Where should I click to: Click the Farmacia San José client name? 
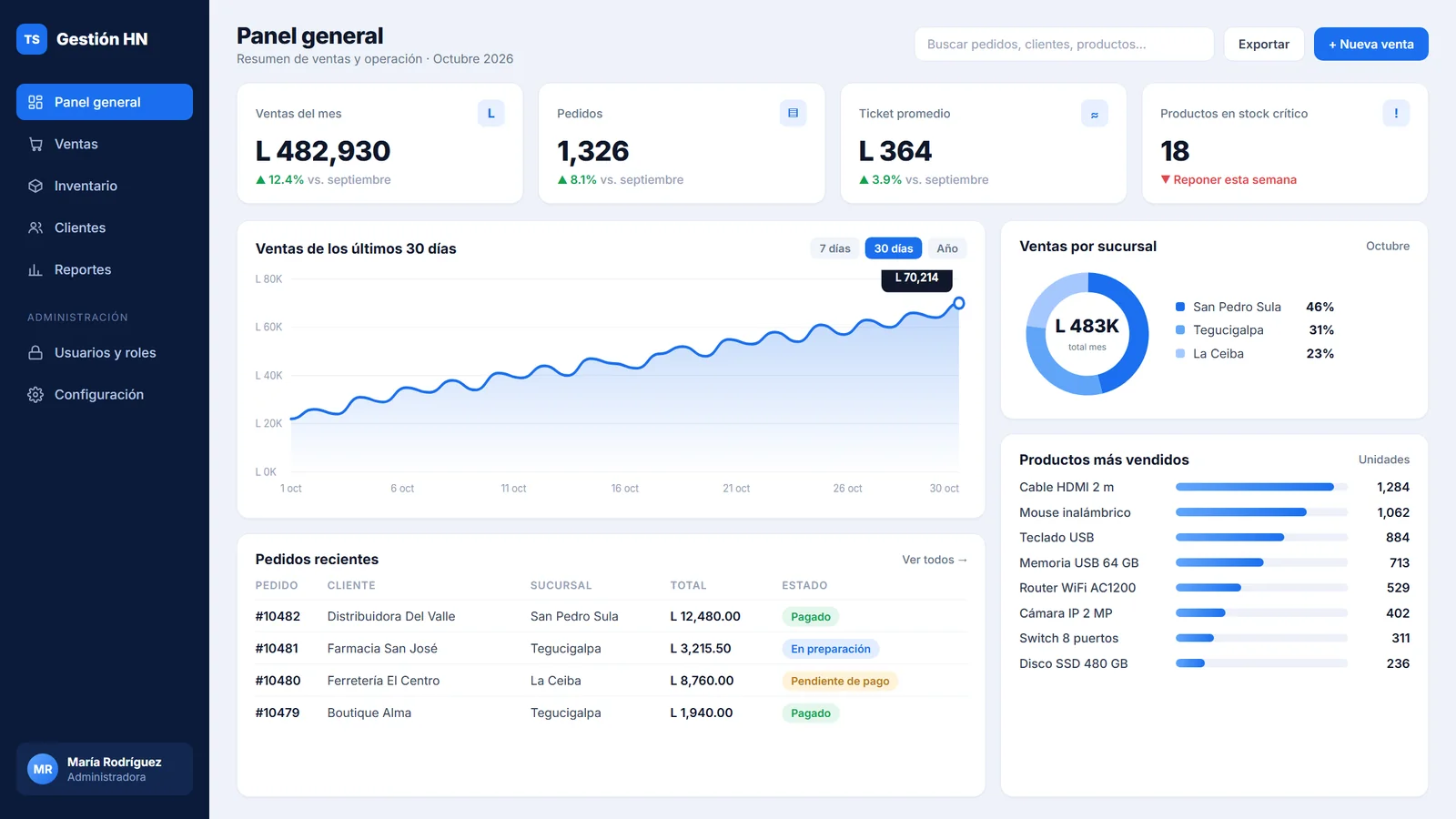click(382, 649)
